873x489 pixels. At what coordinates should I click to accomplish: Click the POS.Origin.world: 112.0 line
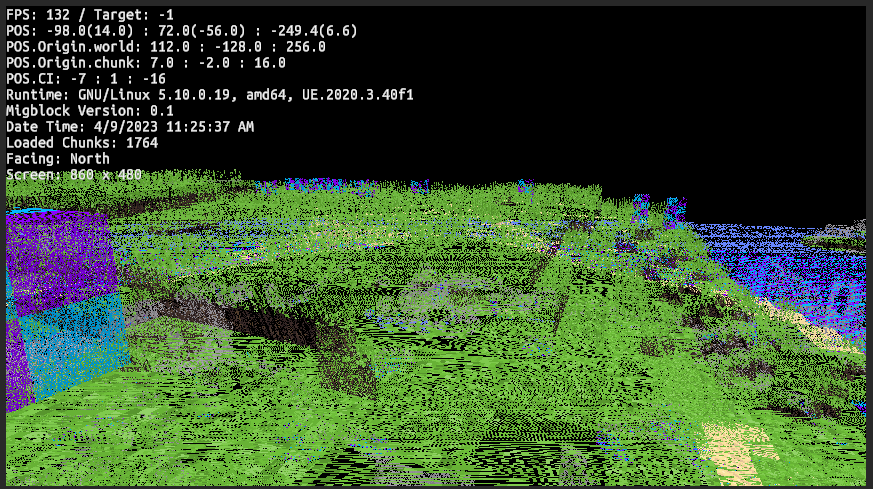(166, 47)
